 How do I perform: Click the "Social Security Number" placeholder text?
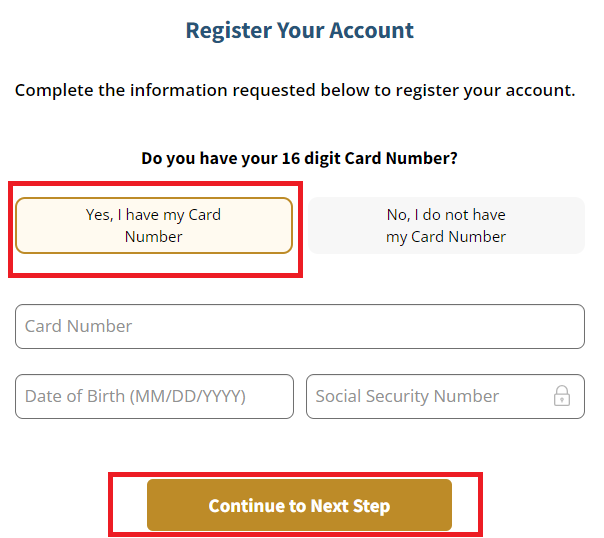click(407, 396)
